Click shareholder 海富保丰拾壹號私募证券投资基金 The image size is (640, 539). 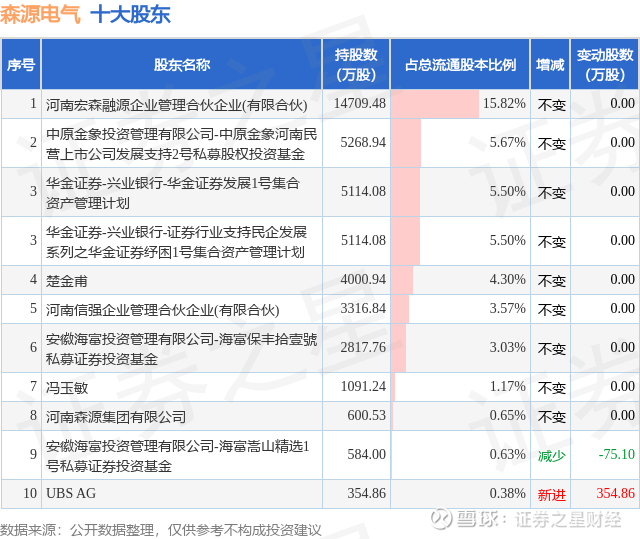pos(181,349)
